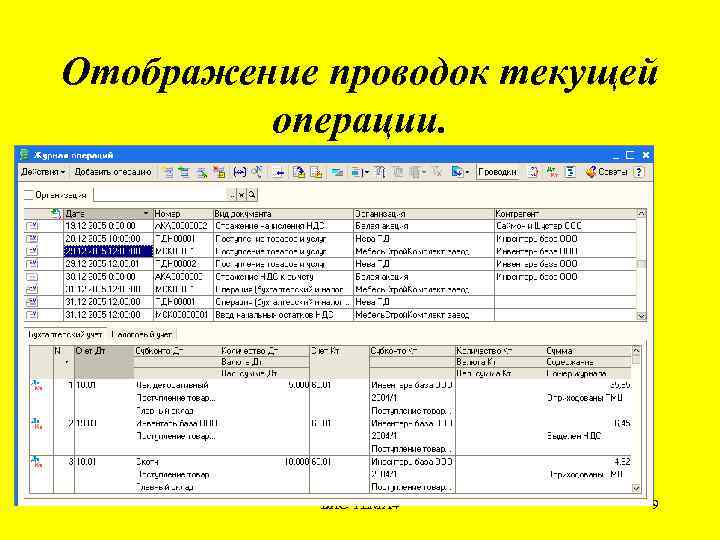
Task: Open Help with the question mark icon
Action: (639, 172)
